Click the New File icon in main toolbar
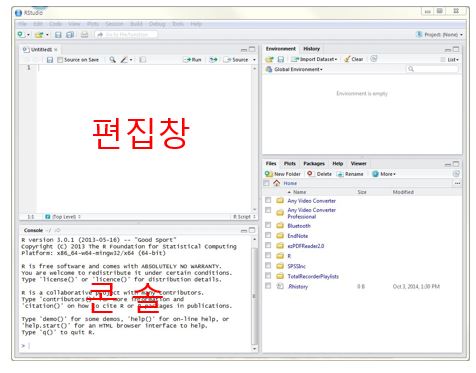 tap(21, 34)
